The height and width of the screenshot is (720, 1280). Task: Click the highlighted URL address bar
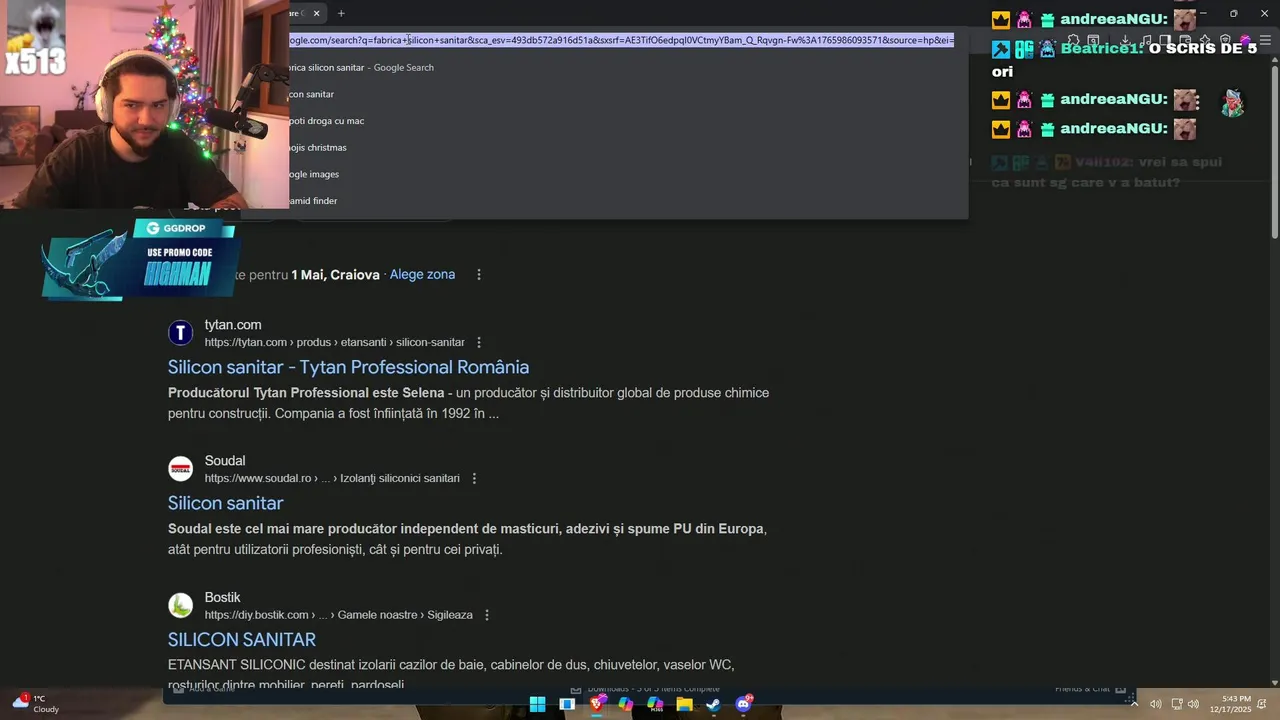(622, 40)
